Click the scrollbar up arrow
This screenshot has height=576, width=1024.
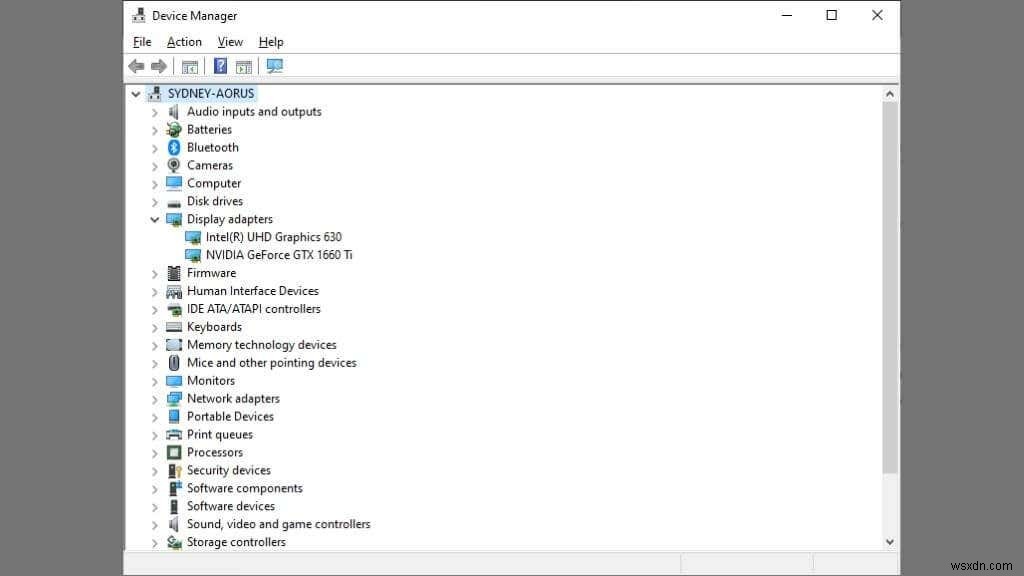point(889,94)
